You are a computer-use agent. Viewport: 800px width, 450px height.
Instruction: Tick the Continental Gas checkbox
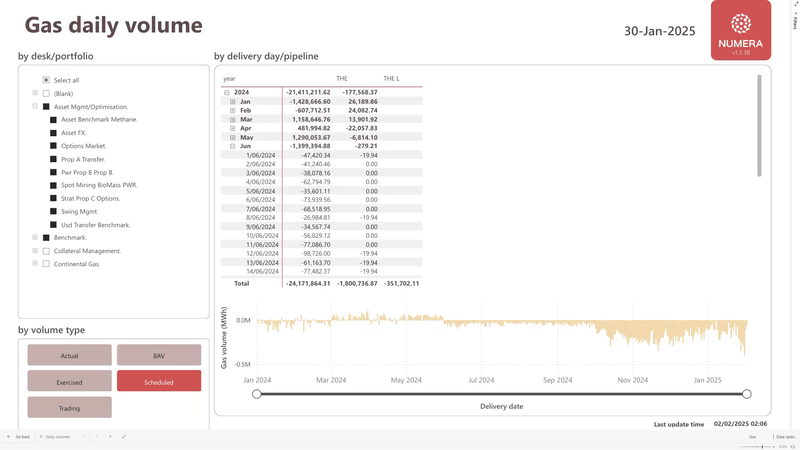tap(46, 264)
